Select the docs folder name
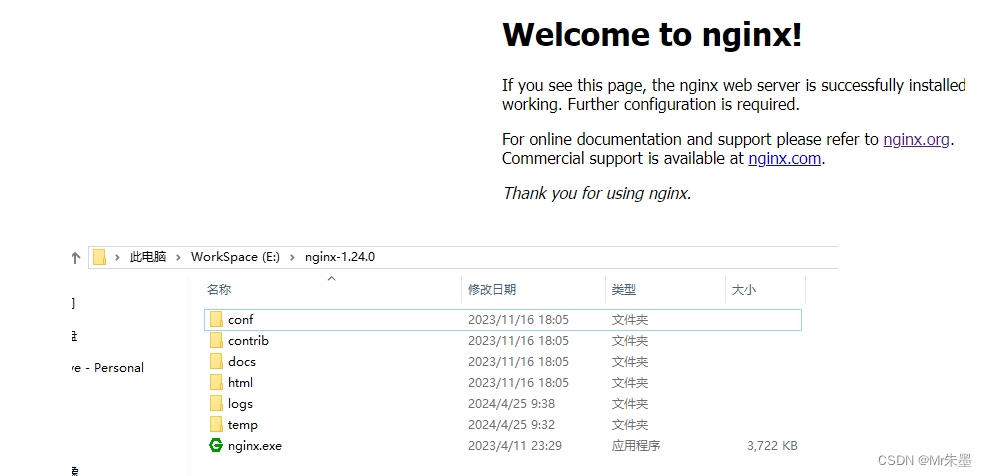This screenshot has height=476, width=987. point(242,362)
